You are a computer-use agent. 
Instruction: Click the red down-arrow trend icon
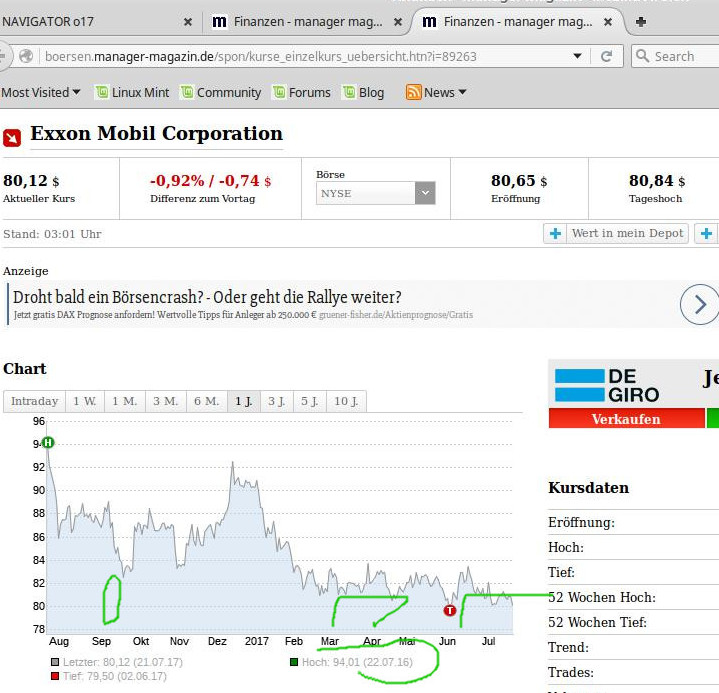coord(12,138)
